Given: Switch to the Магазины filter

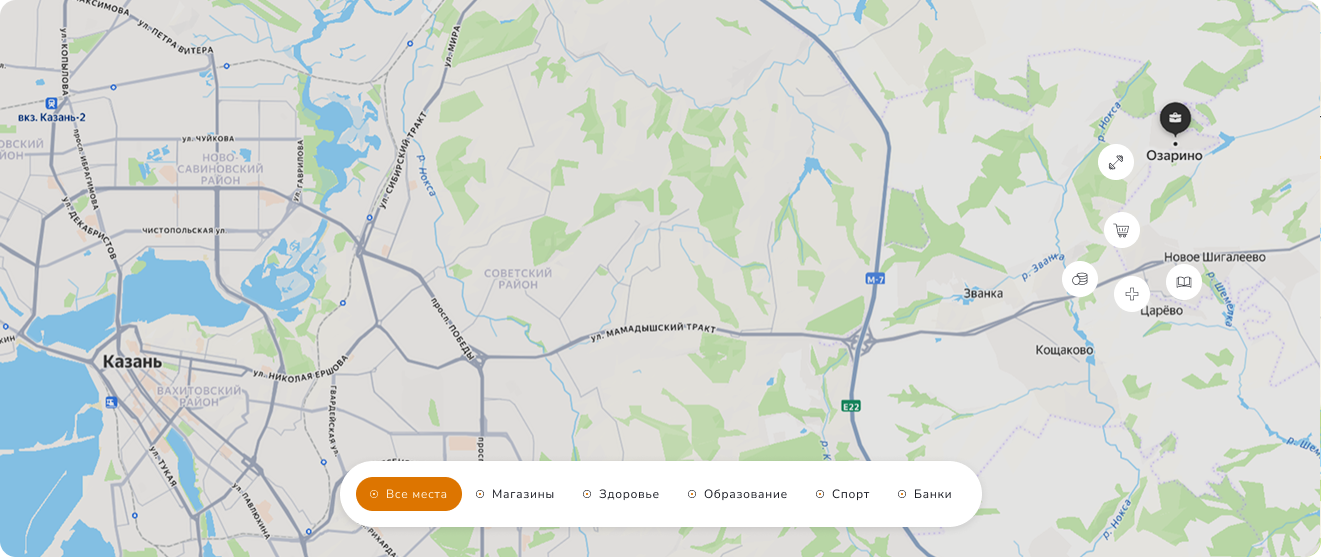Looking at the screenshot, I should [515, 494].
